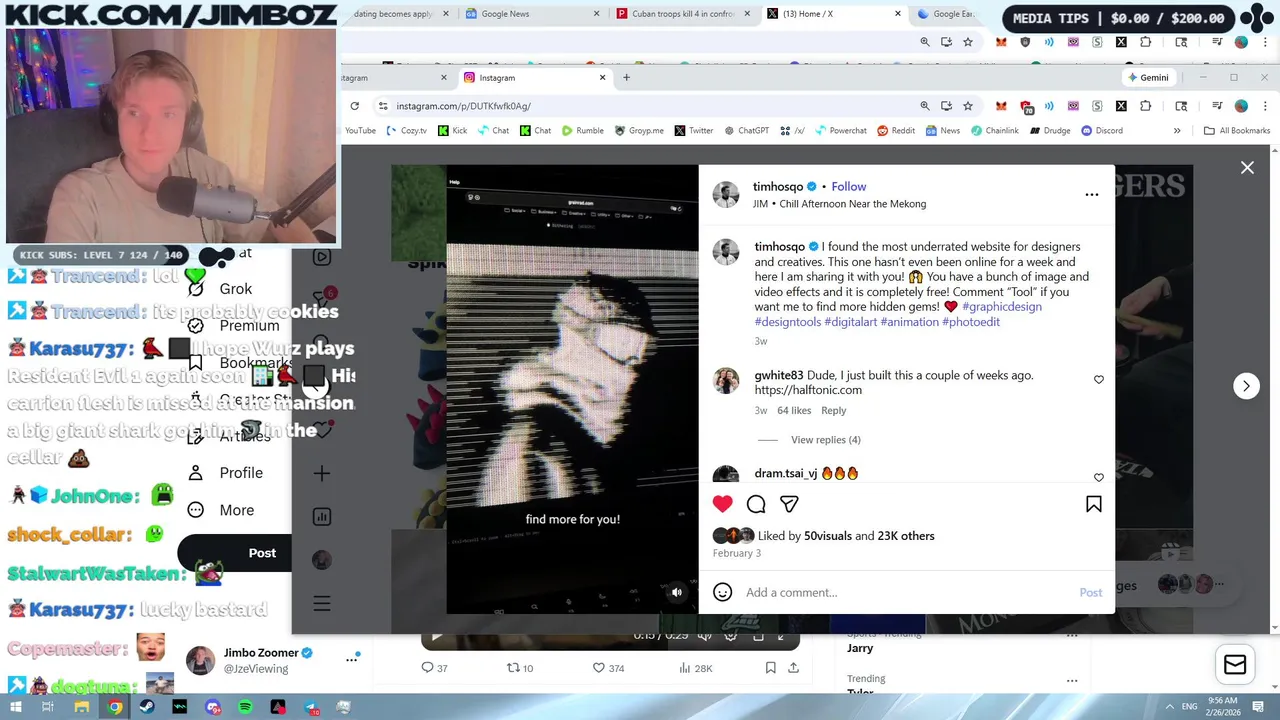
Task: Open the dashboard chart icon in Instagram sidebar
Action: [322, 517]
